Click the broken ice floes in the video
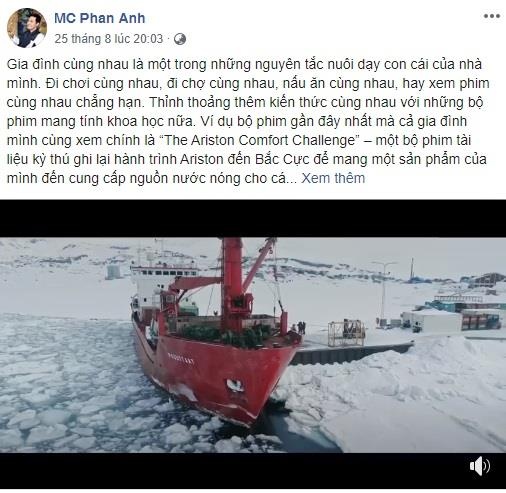The width and height of the screenshot is (506, 493). click(x=67, y=383)
